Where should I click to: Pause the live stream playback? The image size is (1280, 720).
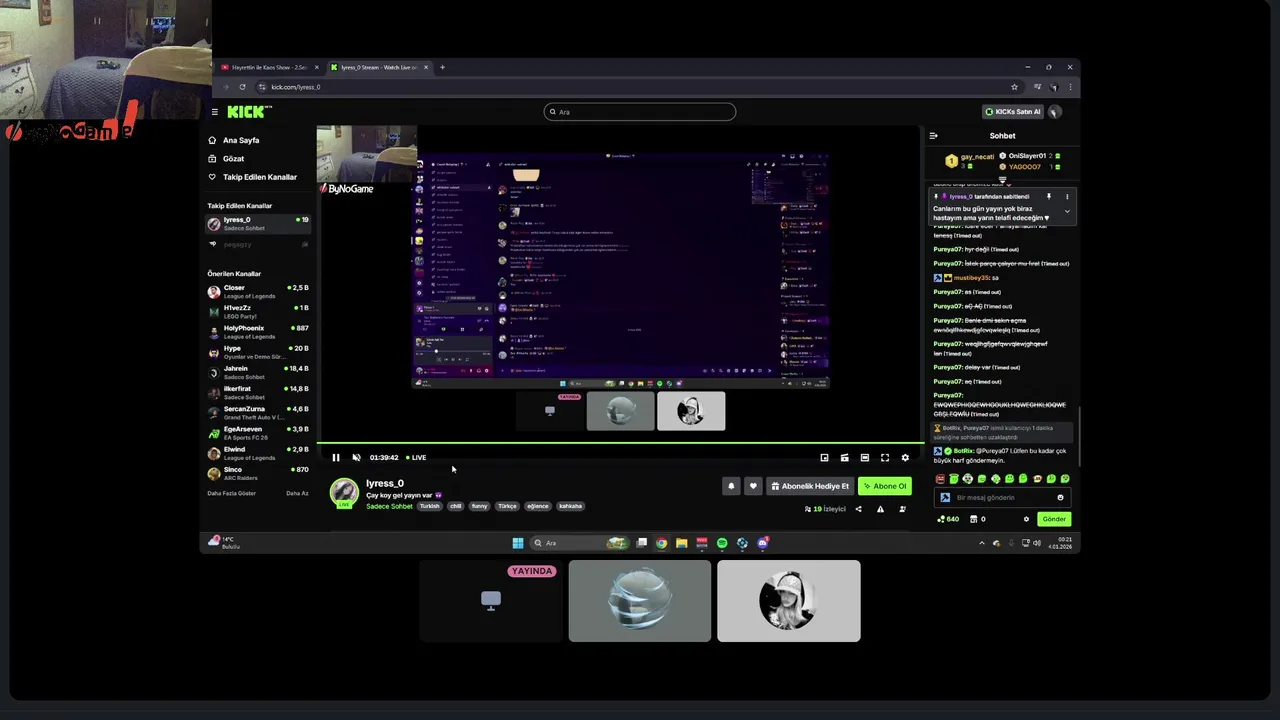(x=336, y=458)
